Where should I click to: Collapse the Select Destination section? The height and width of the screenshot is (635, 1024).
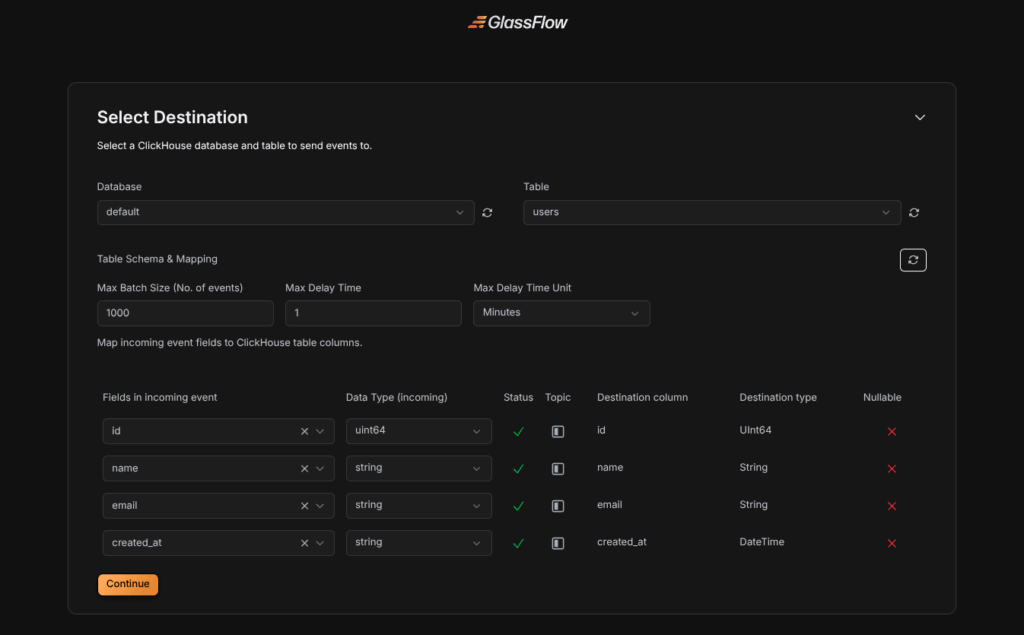coord(920,117)
